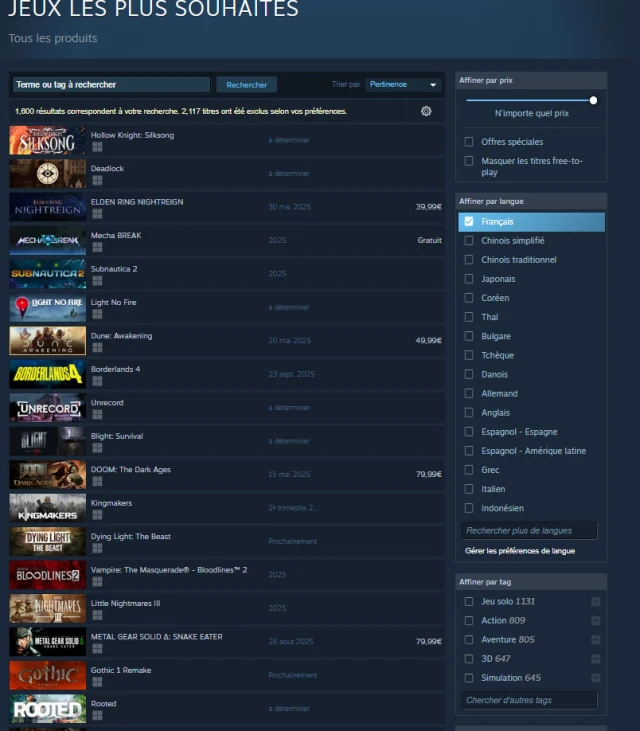Image resolution: width=640 pixels, height=731 pixels.
Task: Open the Gothic 1 Remake title
Action: [121, 670]
